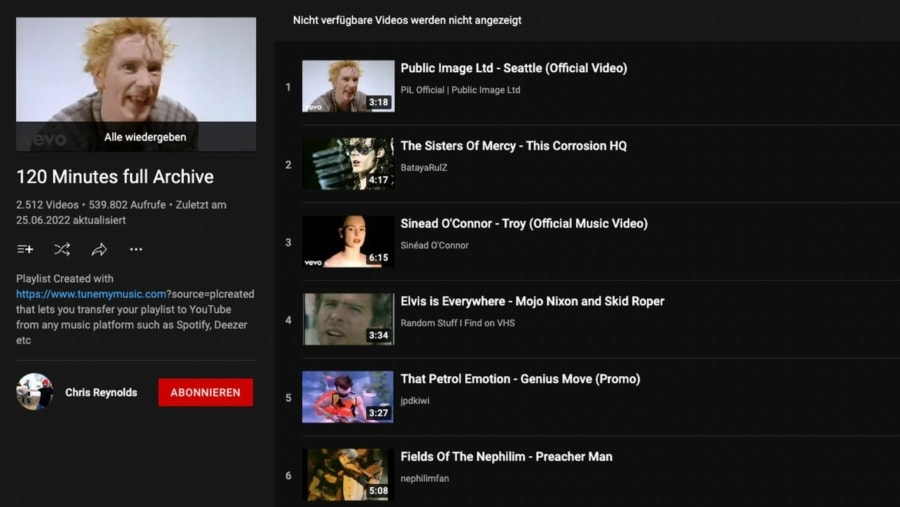Play Fields Of The Nephilim thumbnail

[x=348, y=474]
